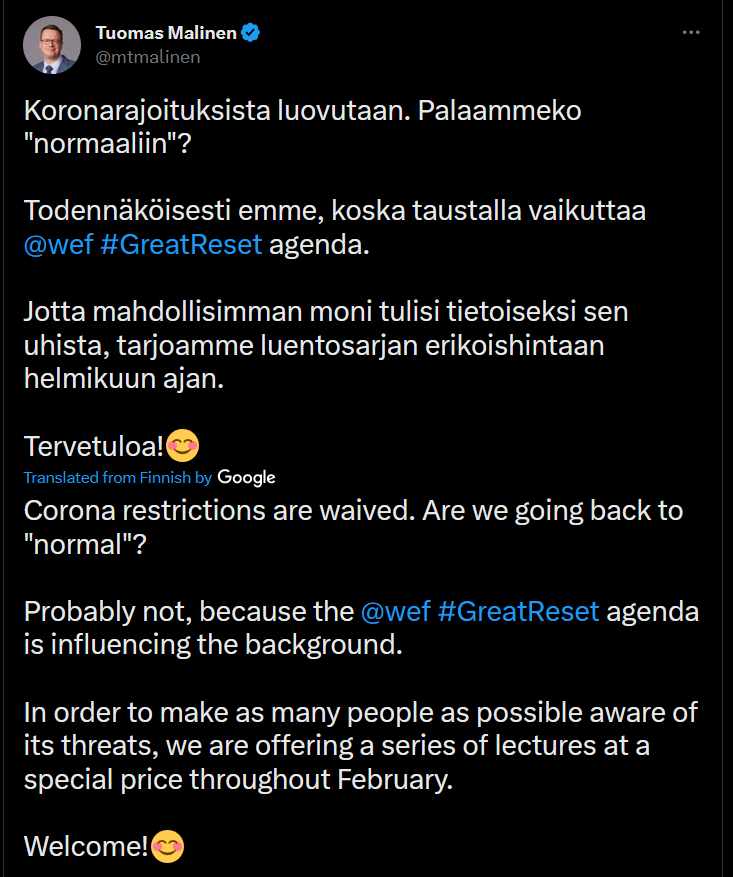Click the blue verified badge icon
Viewport: 733px width, 877px height.
click(250, 32)
